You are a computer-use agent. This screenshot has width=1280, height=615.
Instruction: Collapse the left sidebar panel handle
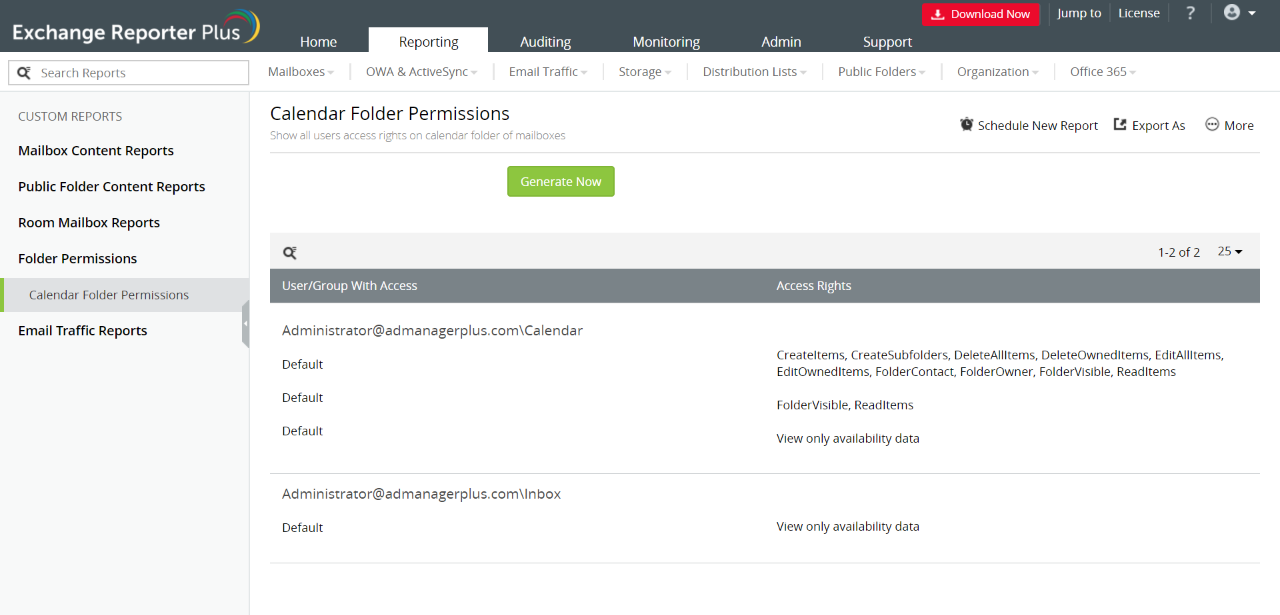(245, 324)
